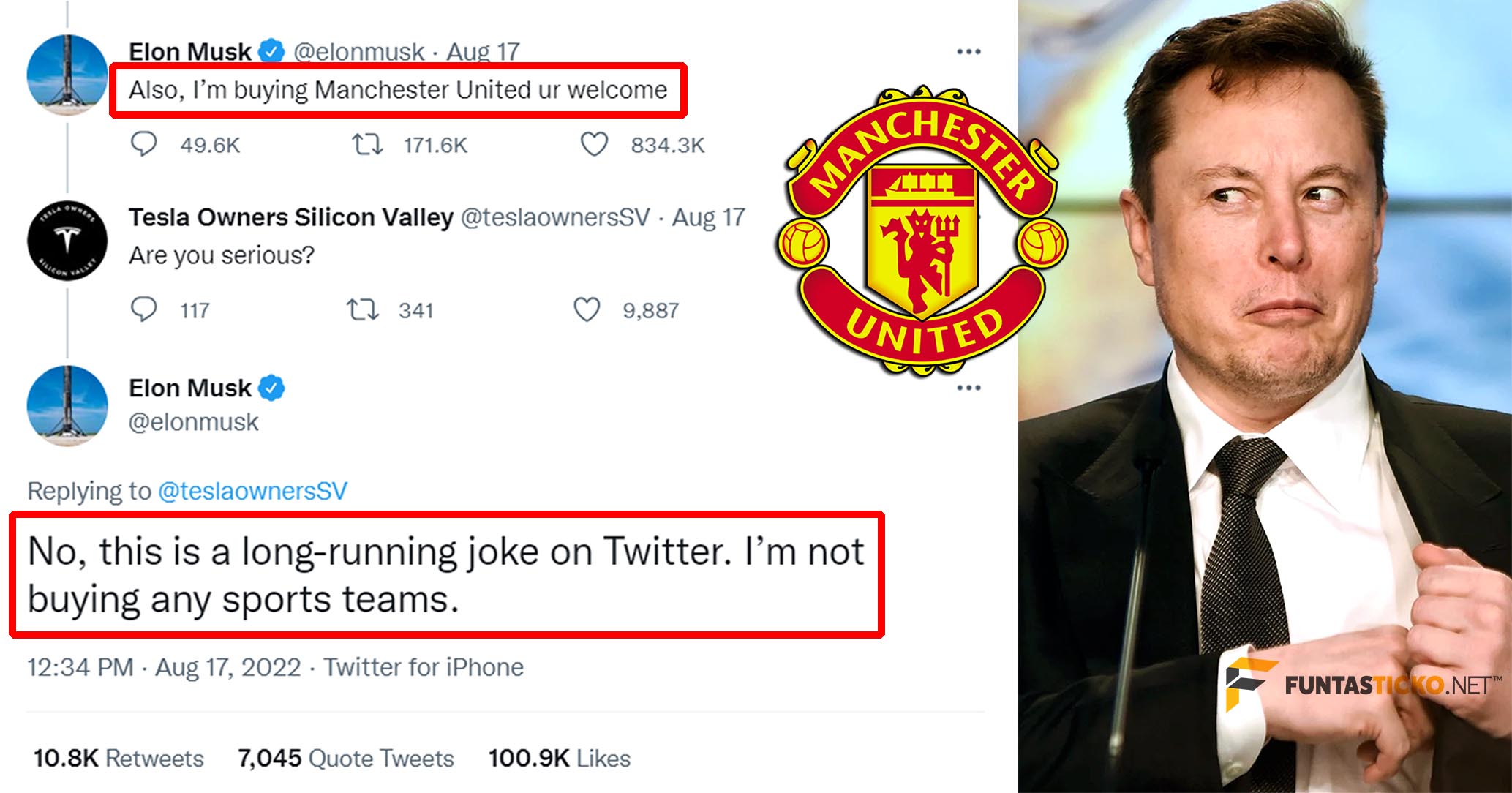Open Elon Musk's top profile avatar
This screenshot has width=1512, height=793.
[67, 75]
